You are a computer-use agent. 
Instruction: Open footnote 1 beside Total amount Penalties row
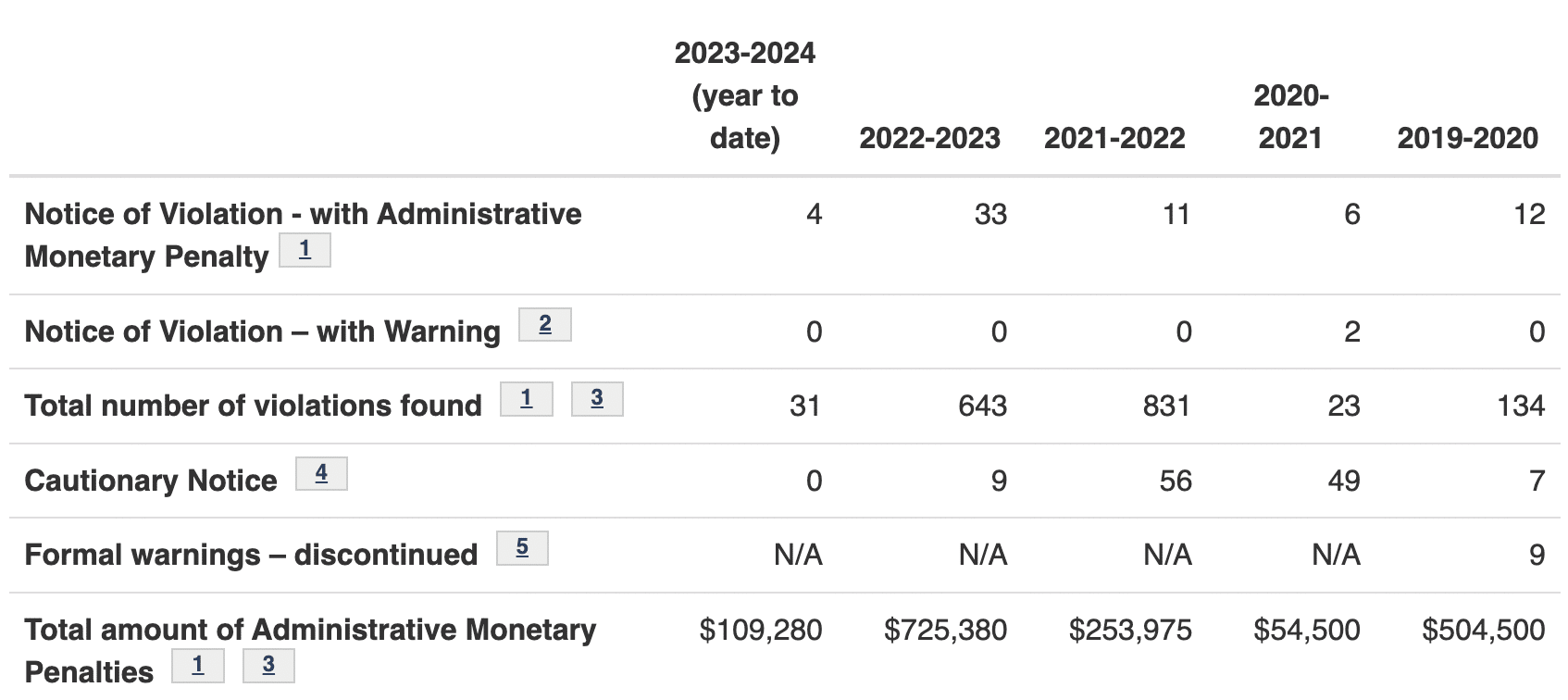pyautogui.click(x=198, y=666)
